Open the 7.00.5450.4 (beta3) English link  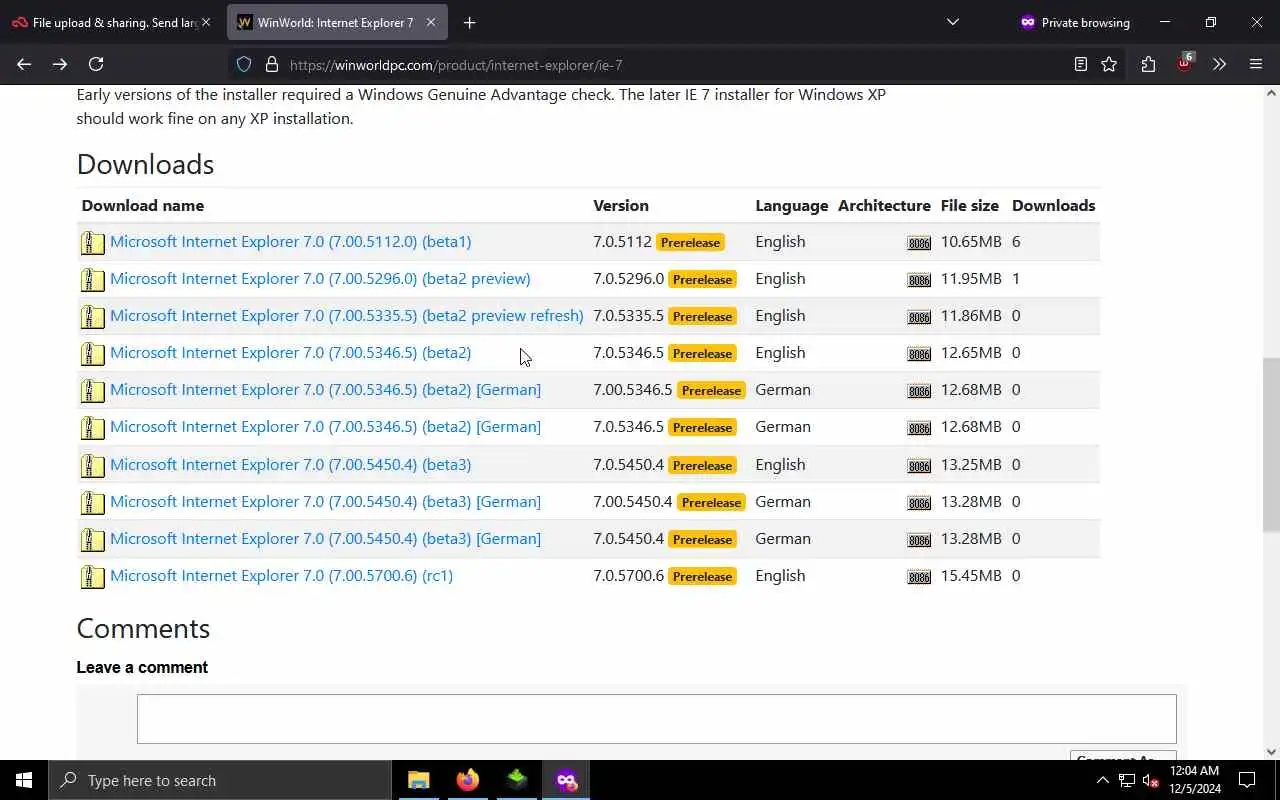(290, 464)
